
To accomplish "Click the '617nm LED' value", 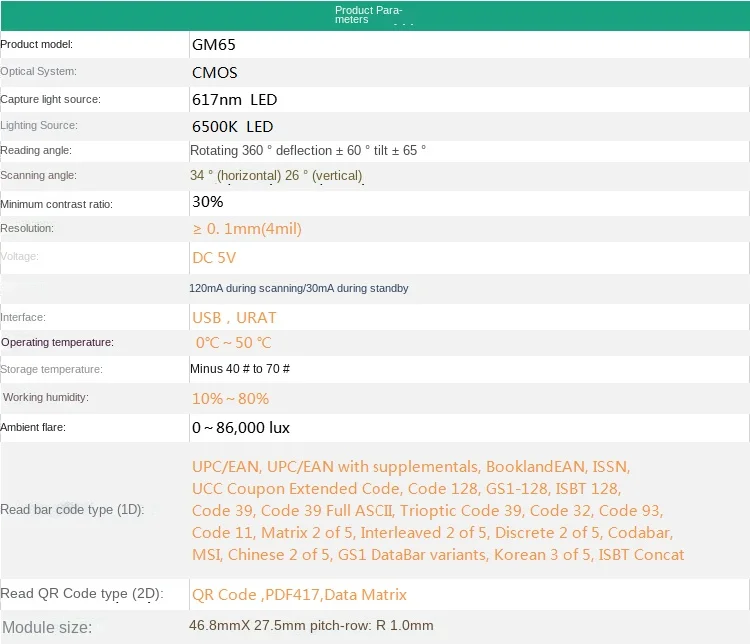I will (234, 100).
